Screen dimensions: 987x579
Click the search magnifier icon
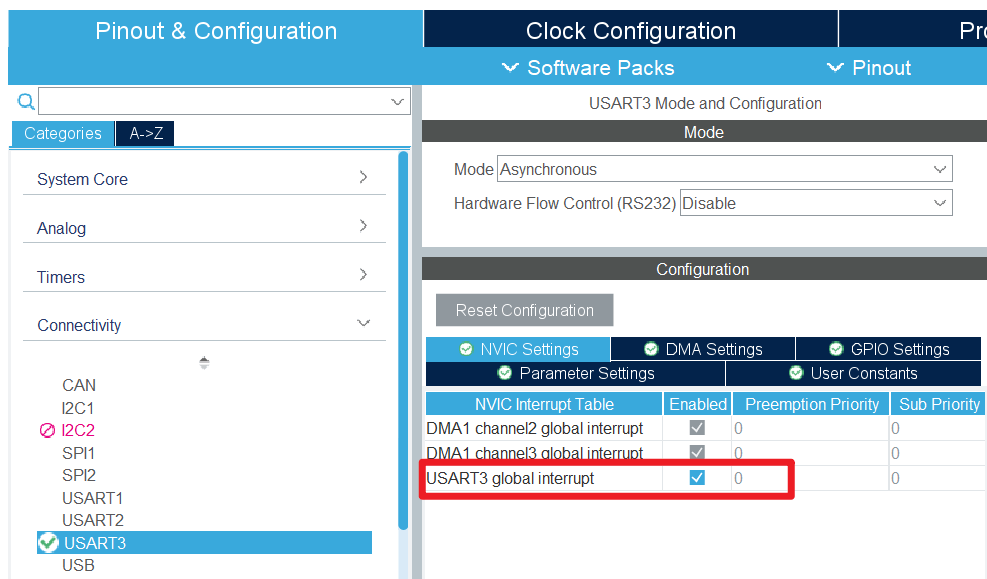pyautogui.click(x=26, y=101)
